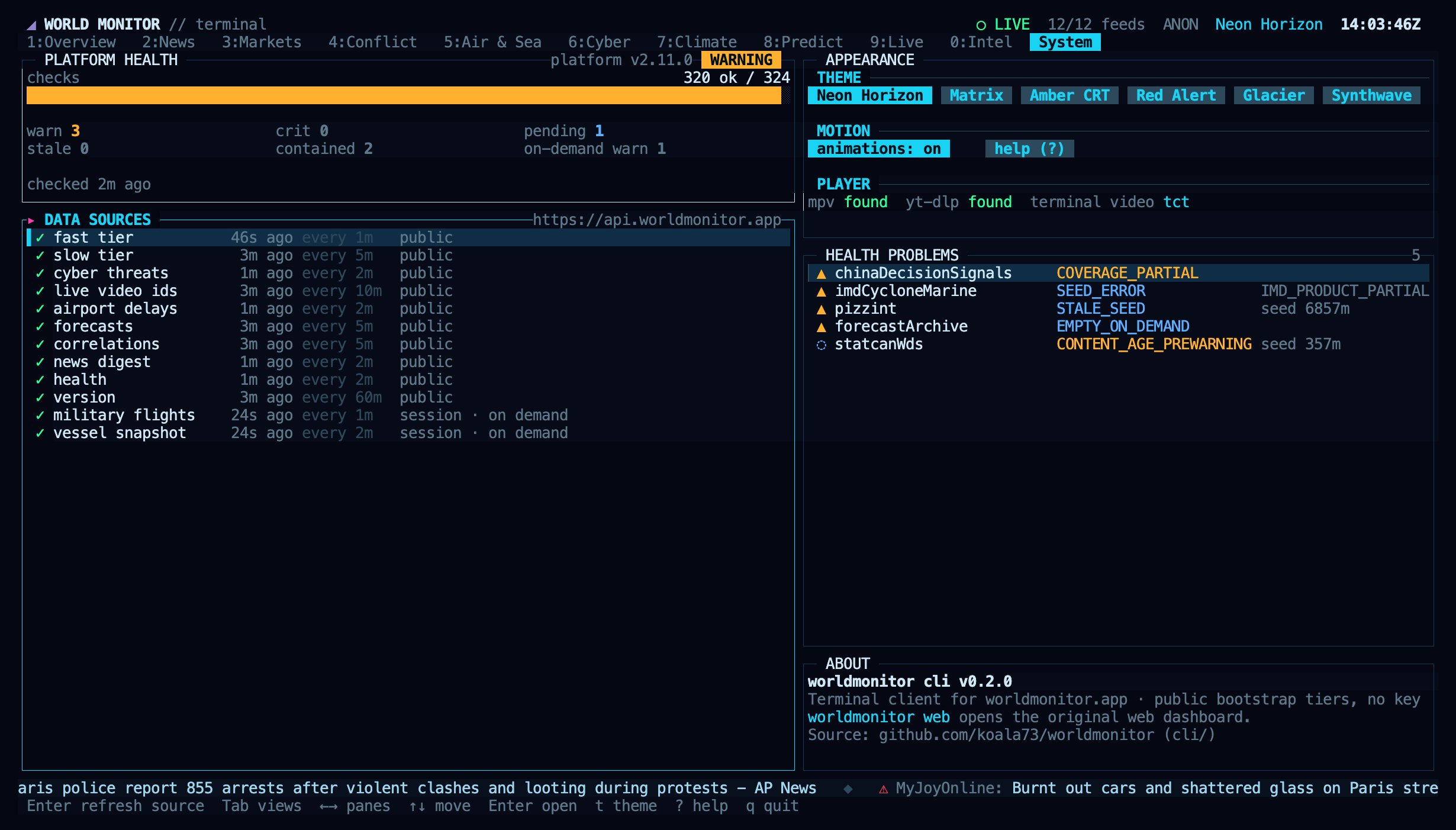Viewport: 1456px width, 830px height.
Task: Toggle animations on switch
Action: click(878, 149)
